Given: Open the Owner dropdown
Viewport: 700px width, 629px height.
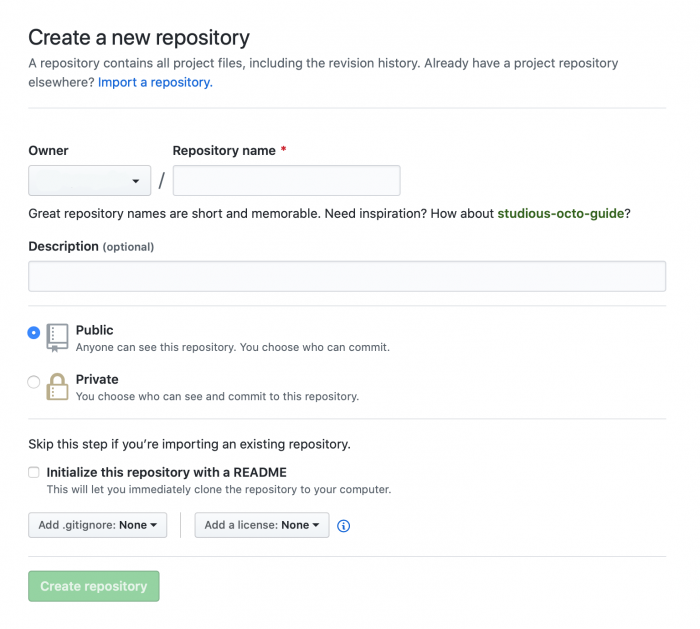Looking at the screenshot, I should [x=90, y=181].
